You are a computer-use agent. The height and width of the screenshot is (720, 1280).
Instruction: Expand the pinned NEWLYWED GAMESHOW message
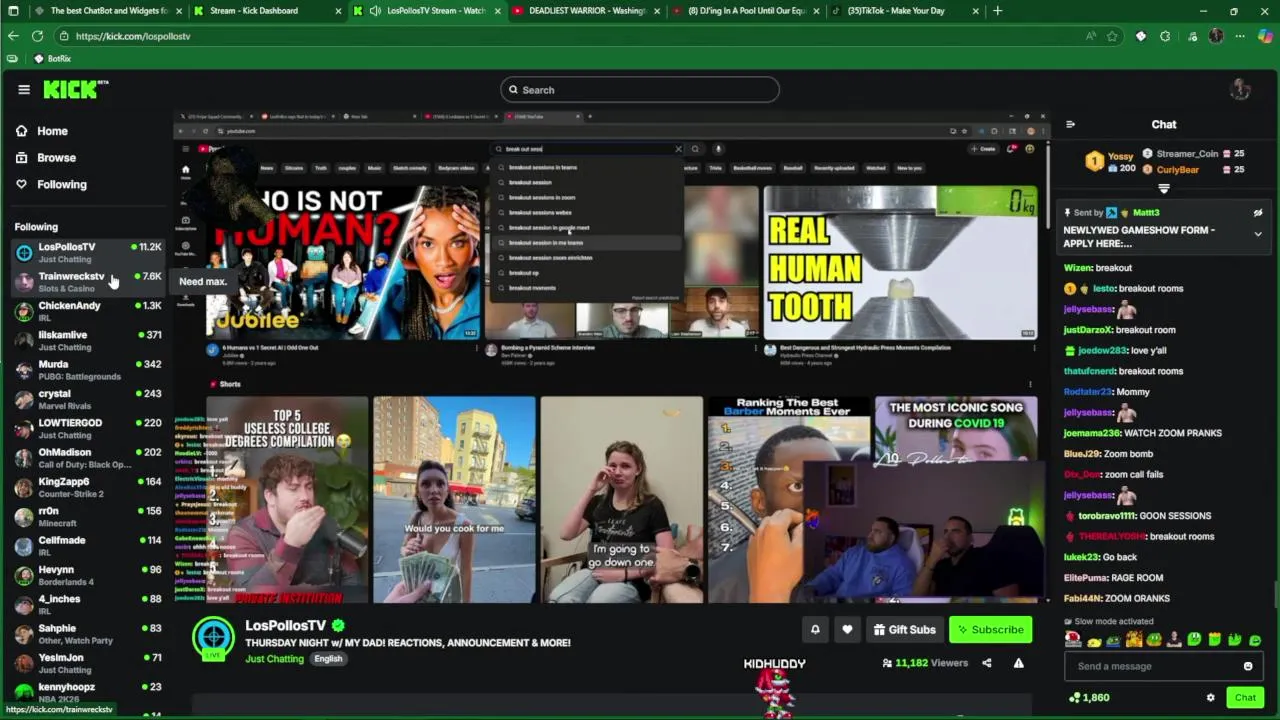[1258, 234]
